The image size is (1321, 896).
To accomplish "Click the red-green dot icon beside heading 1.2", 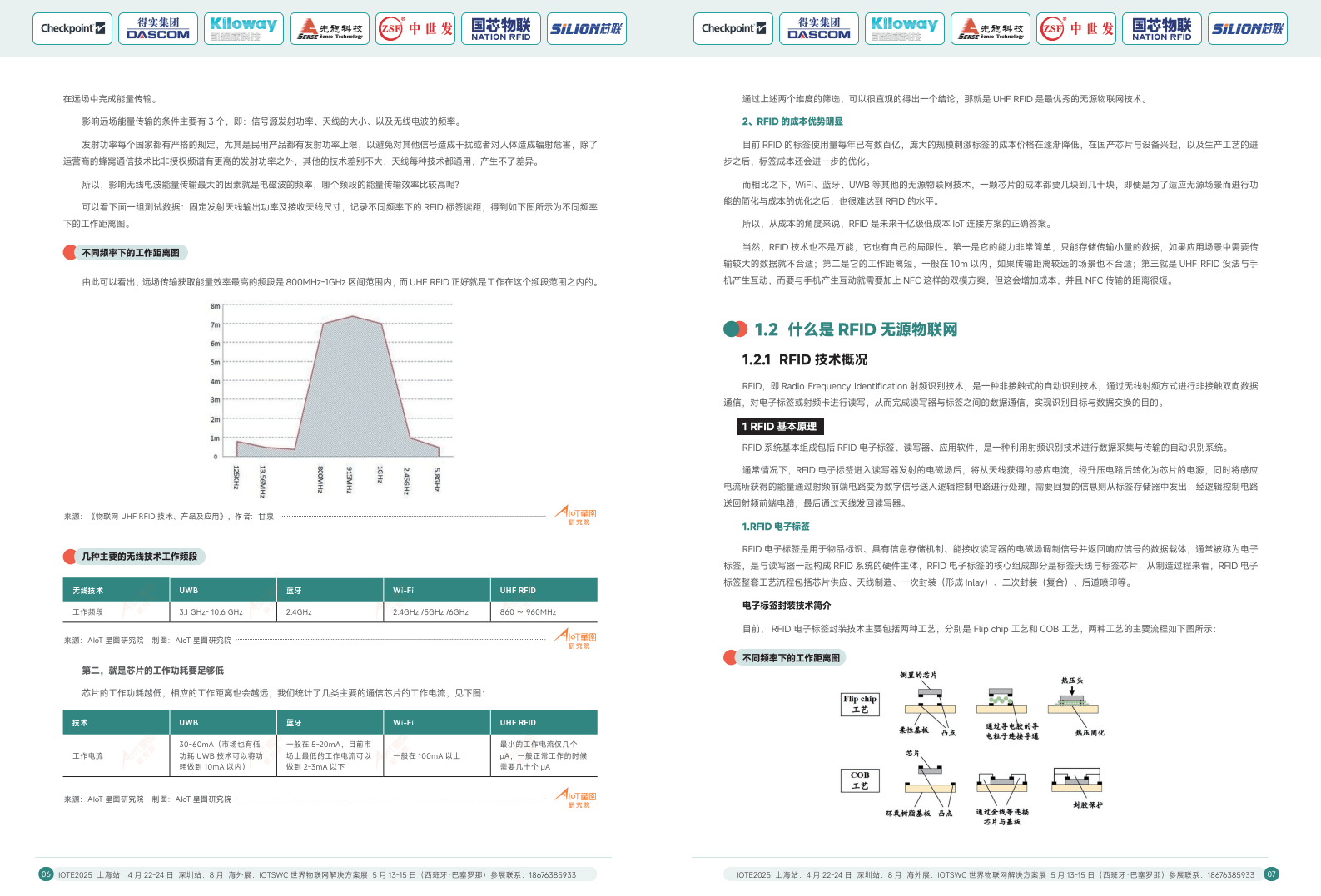I will click(x=735, y=329).
